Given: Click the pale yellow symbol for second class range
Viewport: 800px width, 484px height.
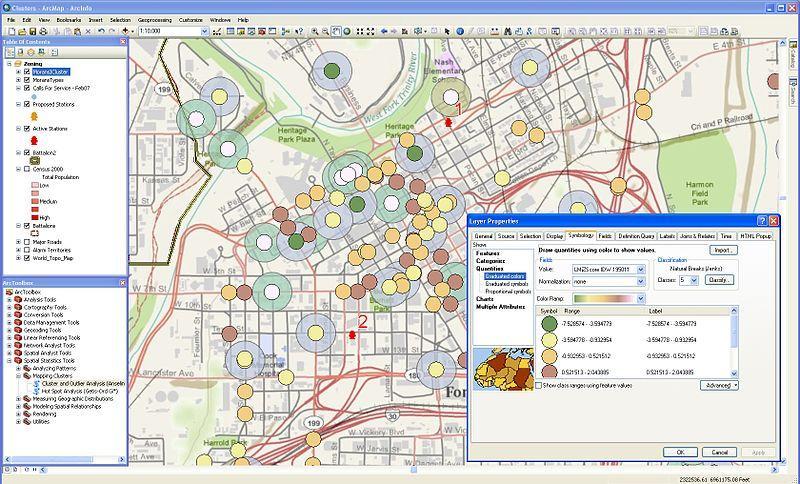Looking at the screenshot, I should pos(549,340).
